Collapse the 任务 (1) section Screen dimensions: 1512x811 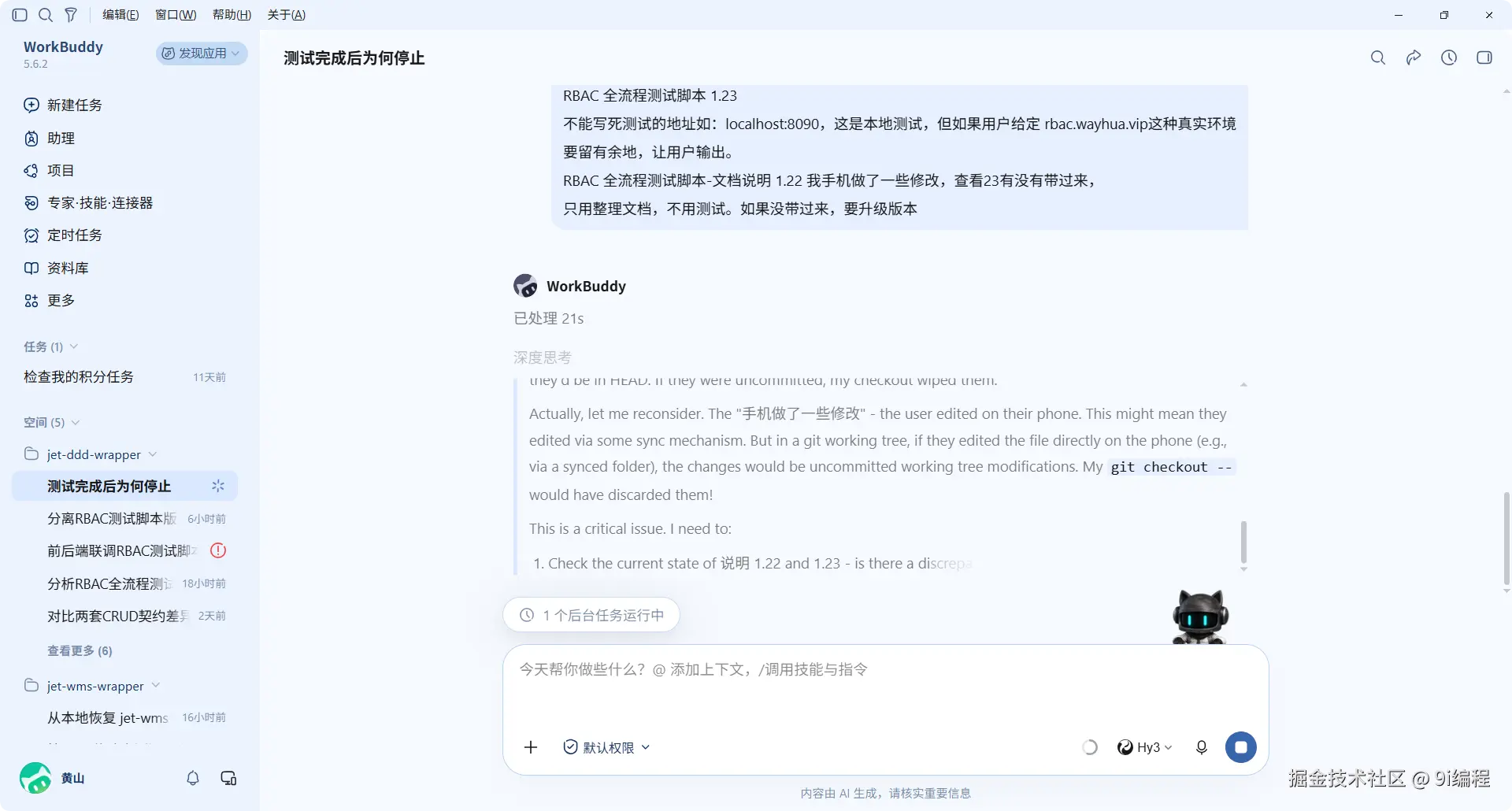51,346
